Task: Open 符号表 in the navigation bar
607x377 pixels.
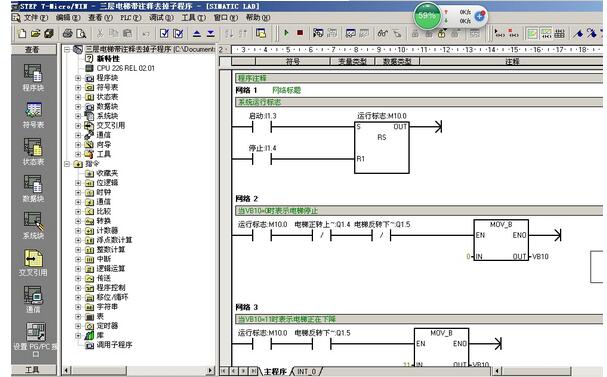Action: pos(33,115)
